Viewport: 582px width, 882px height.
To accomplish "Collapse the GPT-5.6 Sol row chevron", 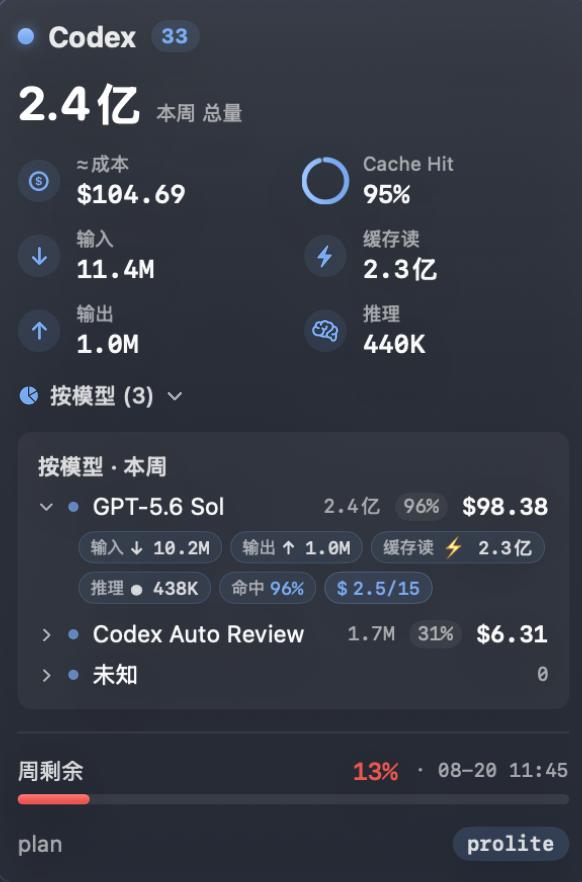I will [46, 507].
